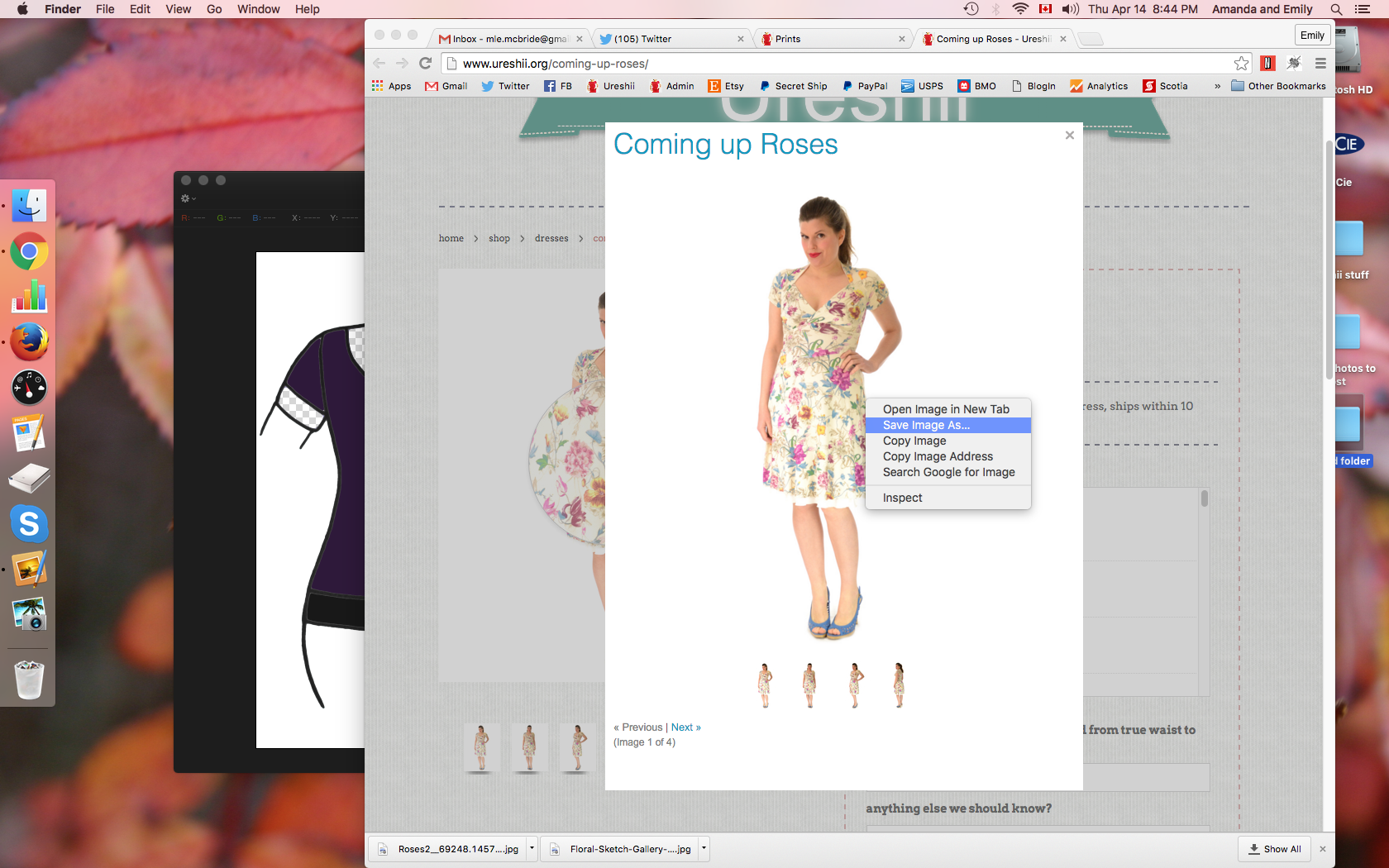
Task: Open Time Machine menu bar icon
Action: (971, 9)
